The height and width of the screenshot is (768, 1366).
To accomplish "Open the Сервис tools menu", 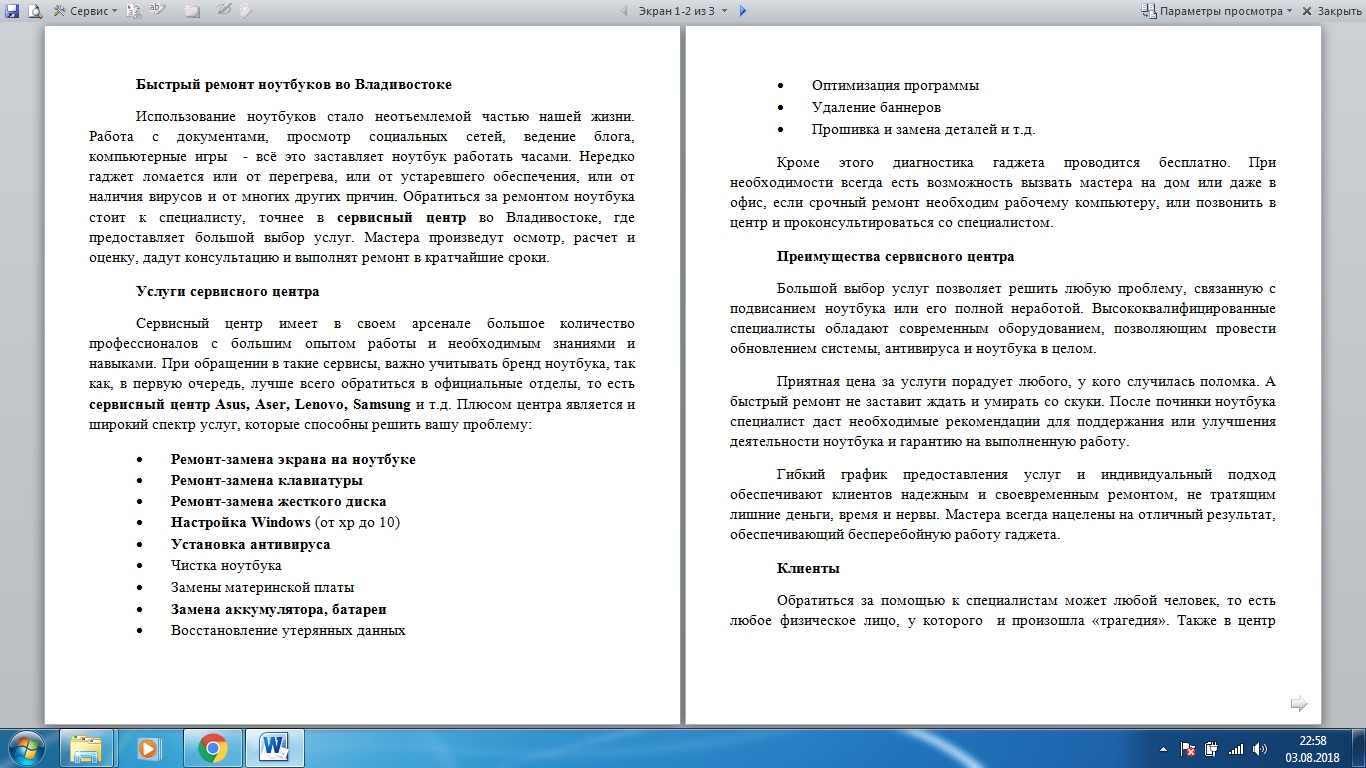I will point(86,11).
